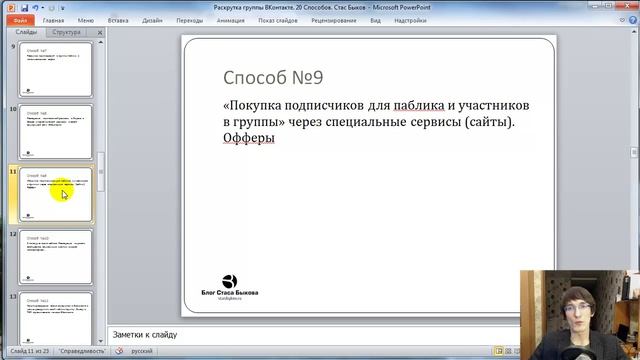Click the thumbnail pane scroll-down arrow
The width and height of the screenshot is (640, 360).
coord(101,341)
